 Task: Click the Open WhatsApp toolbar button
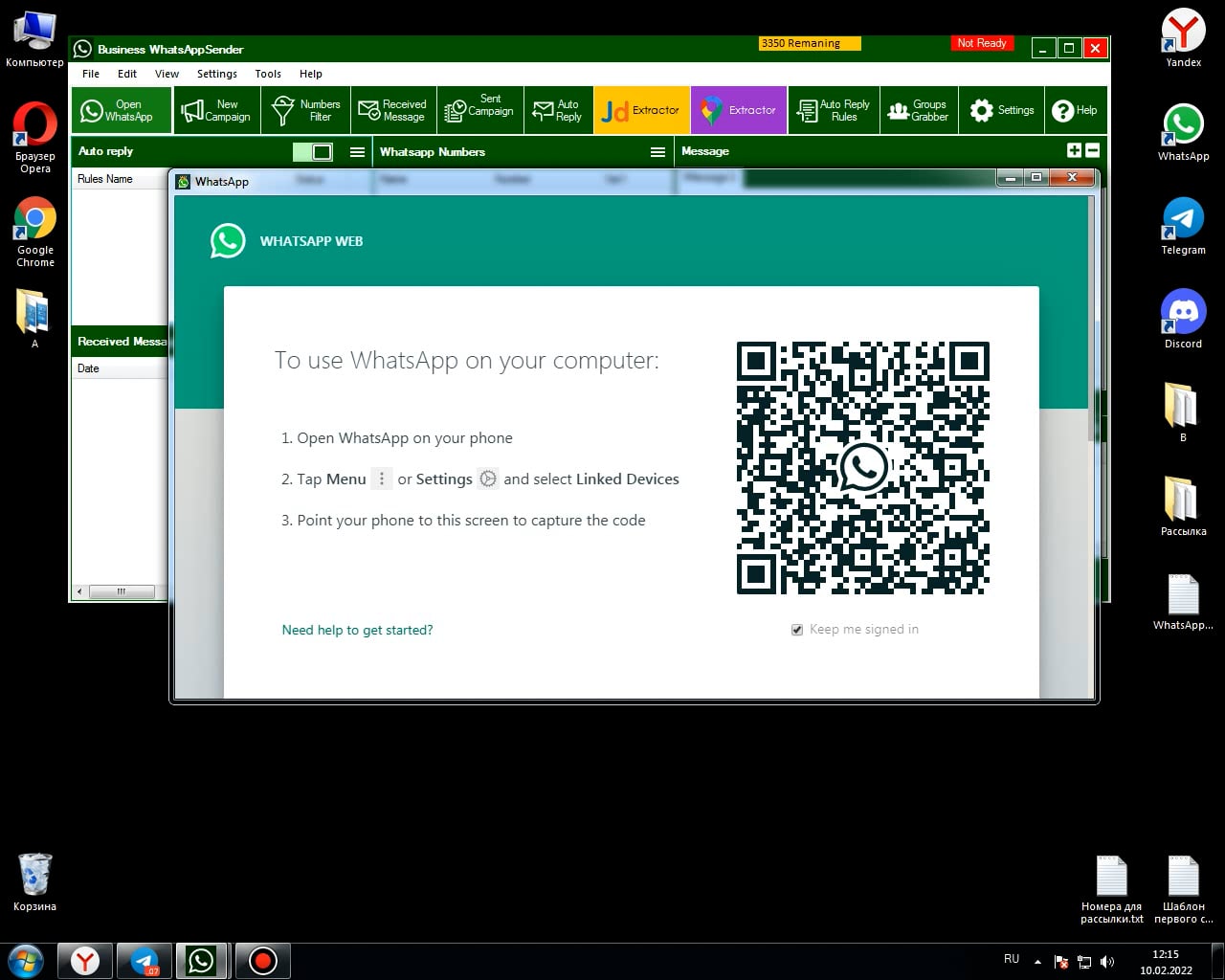[122, 110]
